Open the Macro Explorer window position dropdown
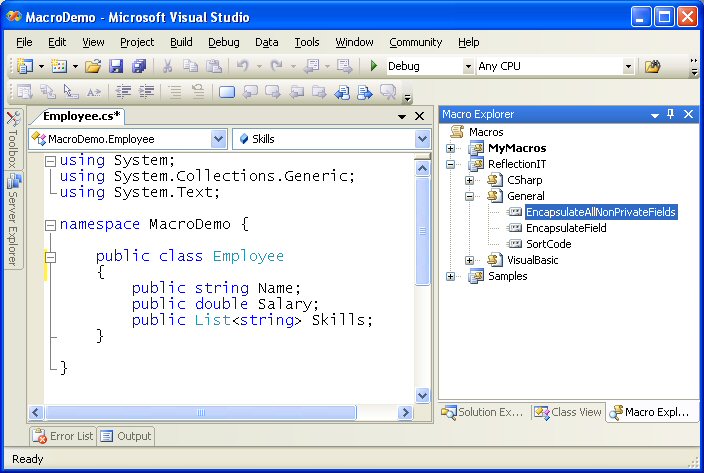 655,115
